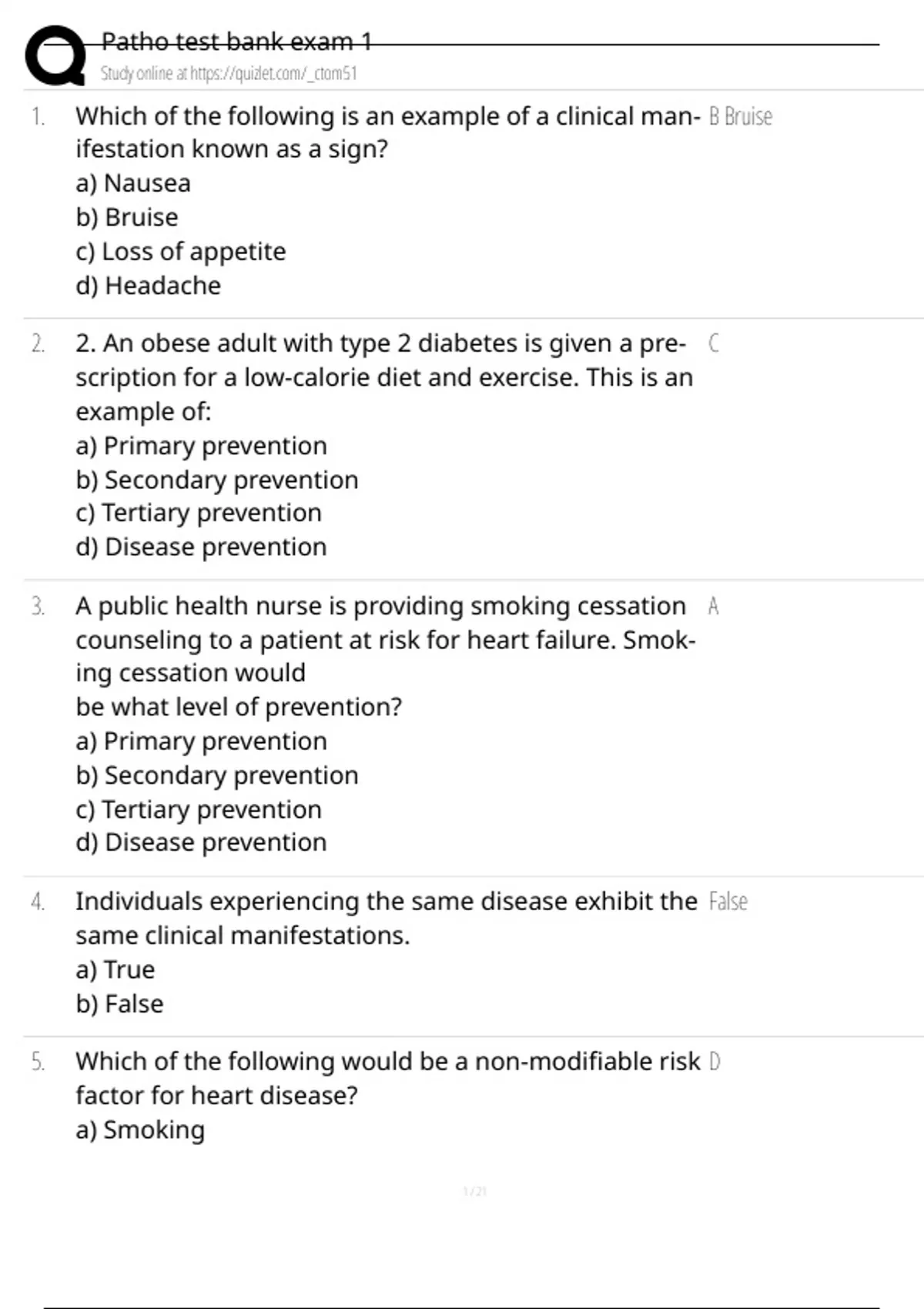Click the page number 1/21 footer

(x=474, y=1192)
